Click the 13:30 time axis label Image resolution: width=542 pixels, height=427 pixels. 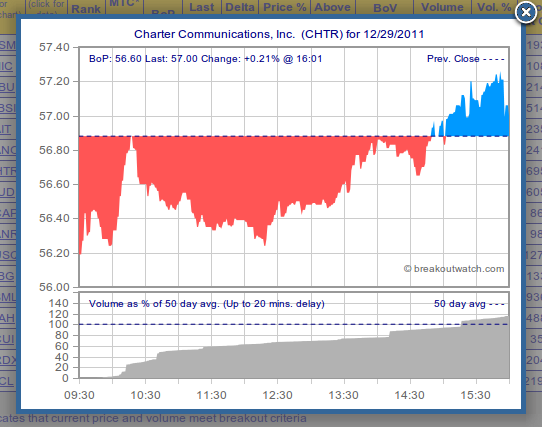(x=343, y=395)
